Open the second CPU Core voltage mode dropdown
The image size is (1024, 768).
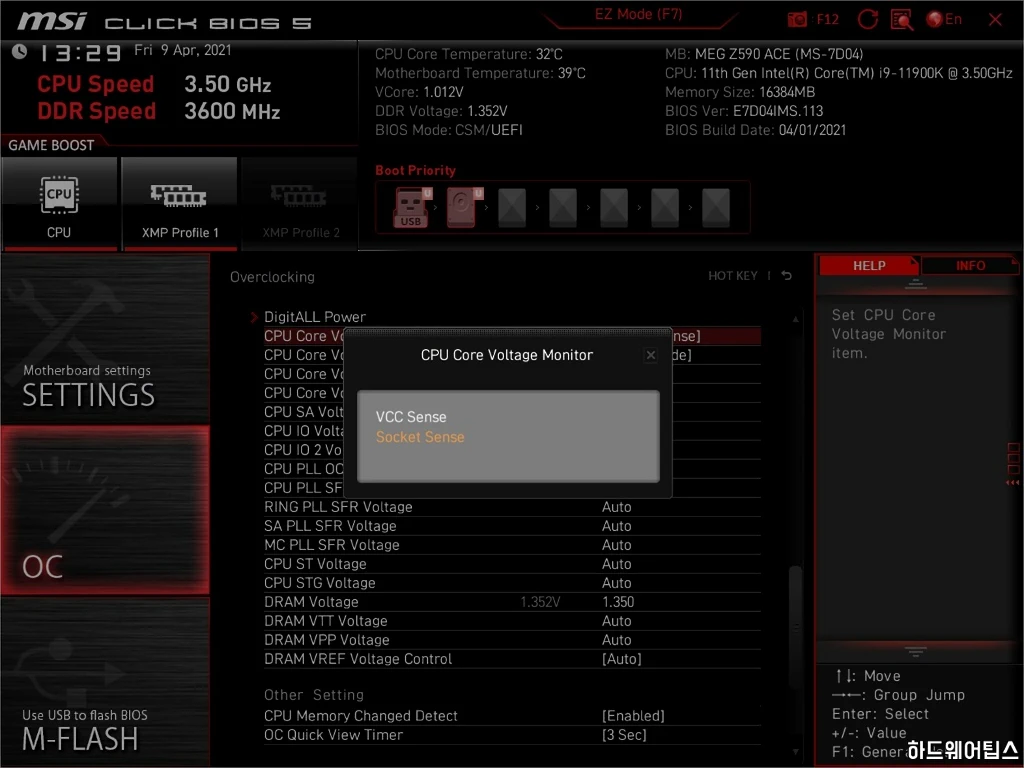pyautogui.click(x=512, y=355)
